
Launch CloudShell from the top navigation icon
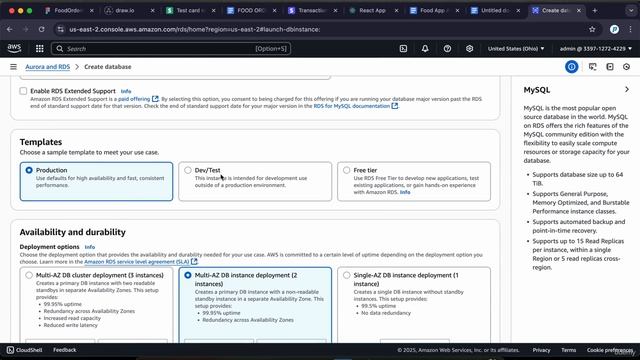pos(403,49)
